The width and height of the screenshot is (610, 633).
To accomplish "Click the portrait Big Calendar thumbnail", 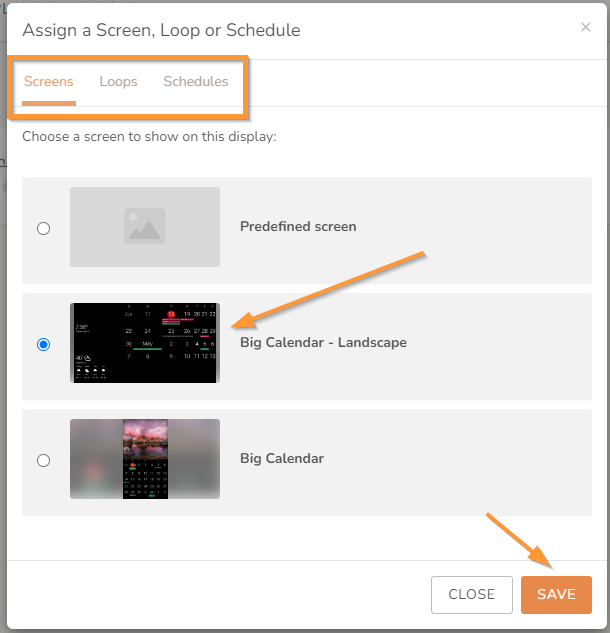I will pyautogui.click(x=145, y=459).
